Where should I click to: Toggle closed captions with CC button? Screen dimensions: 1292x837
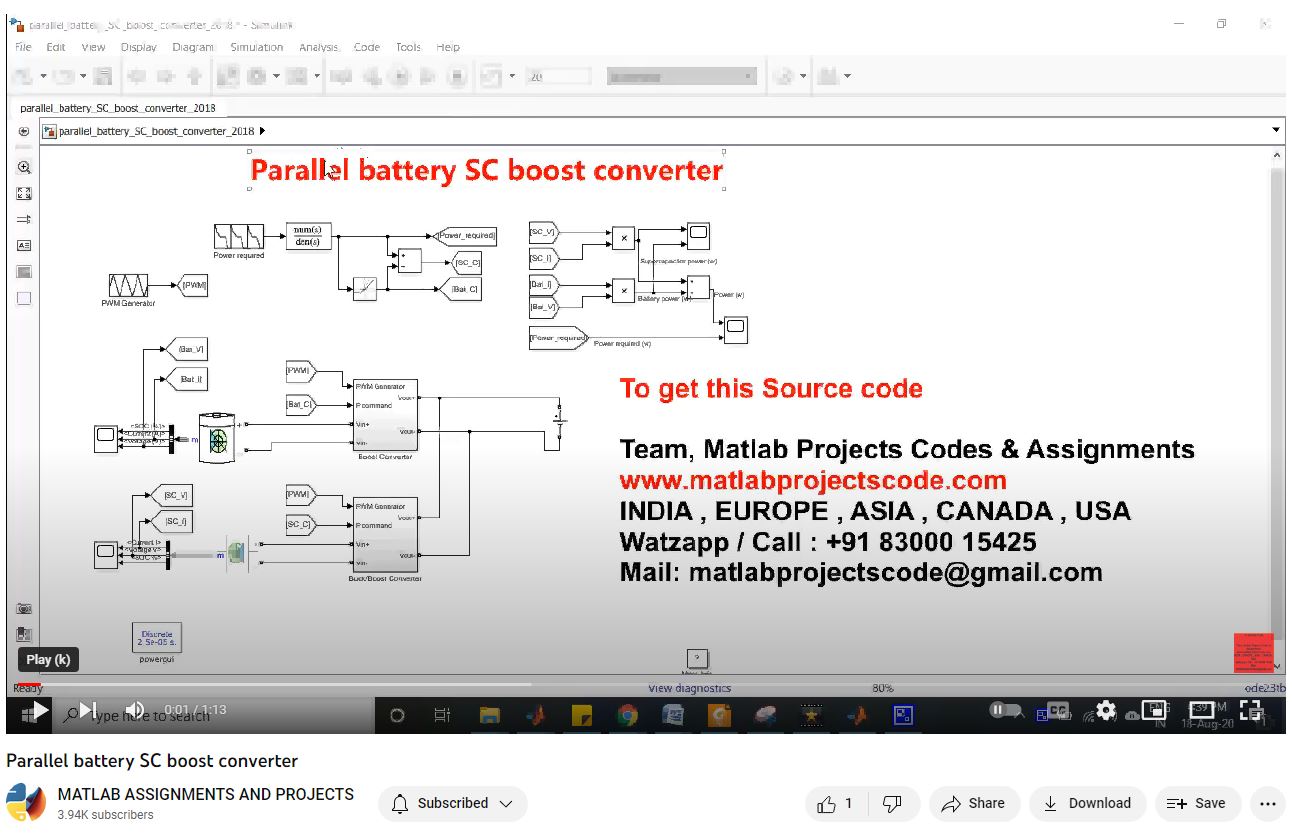[x=1057, y=710]
